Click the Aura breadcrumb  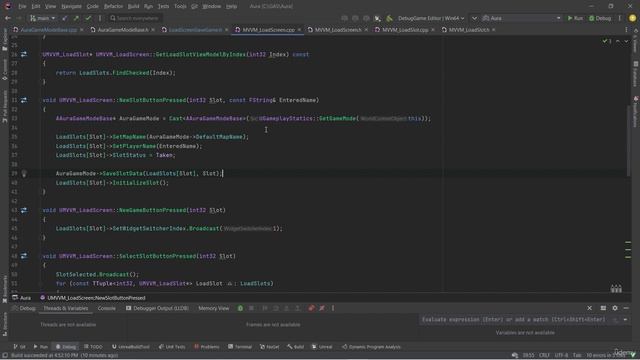click(x=22, y=298)
